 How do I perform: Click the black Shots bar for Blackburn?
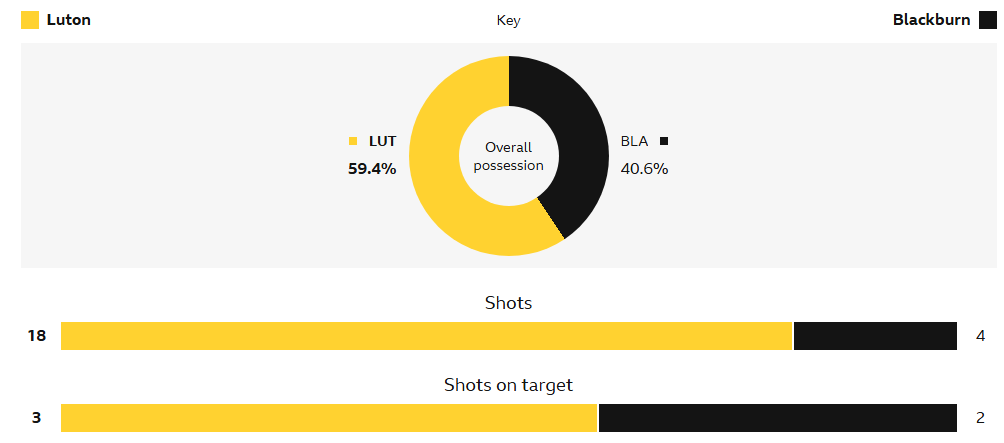875,336
